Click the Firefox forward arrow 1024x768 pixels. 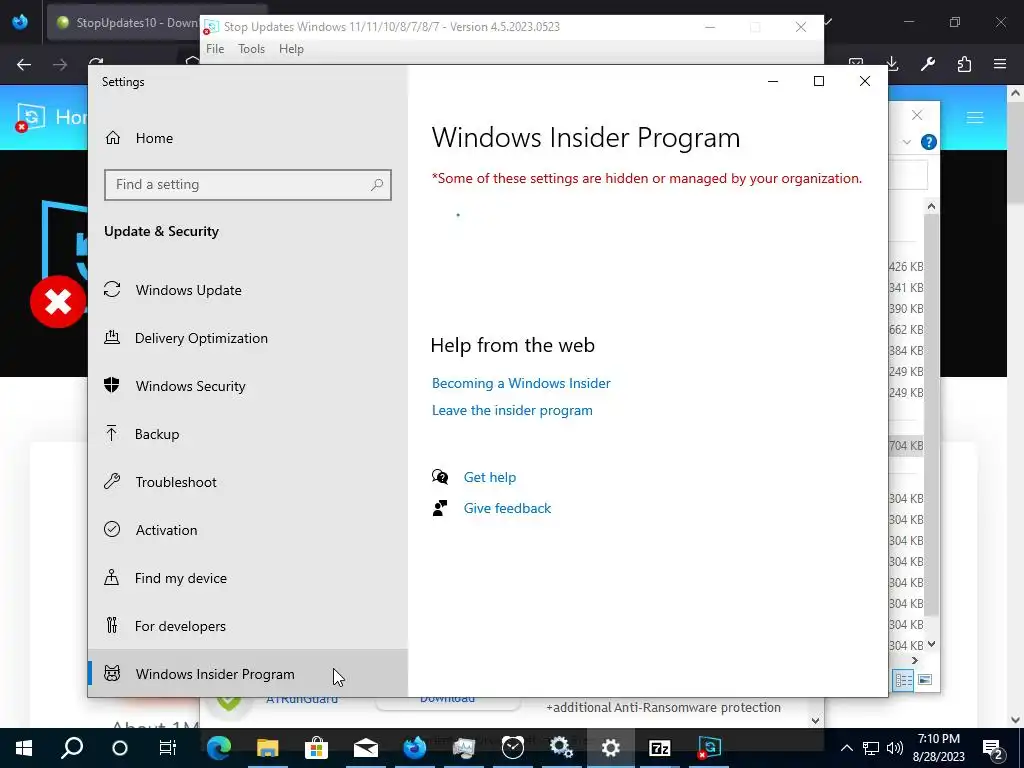[60, 64]
